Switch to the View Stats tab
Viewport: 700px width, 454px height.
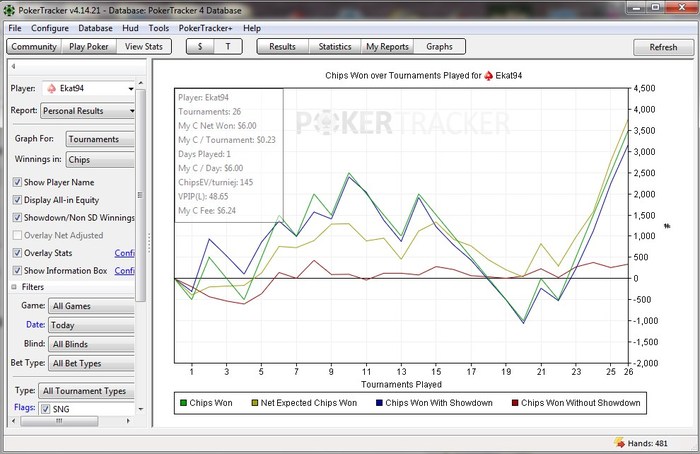click(144, 46)
